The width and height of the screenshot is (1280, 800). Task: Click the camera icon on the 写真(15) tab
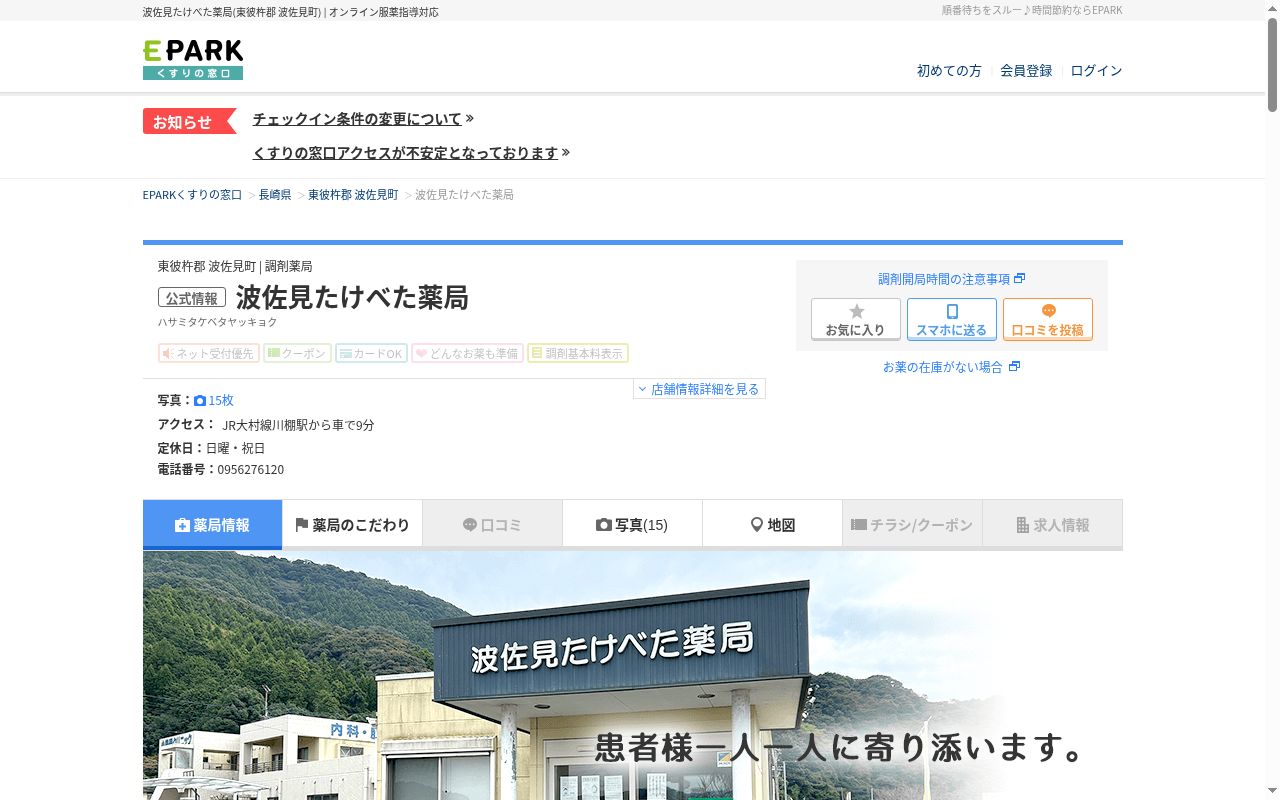point(604,525)
